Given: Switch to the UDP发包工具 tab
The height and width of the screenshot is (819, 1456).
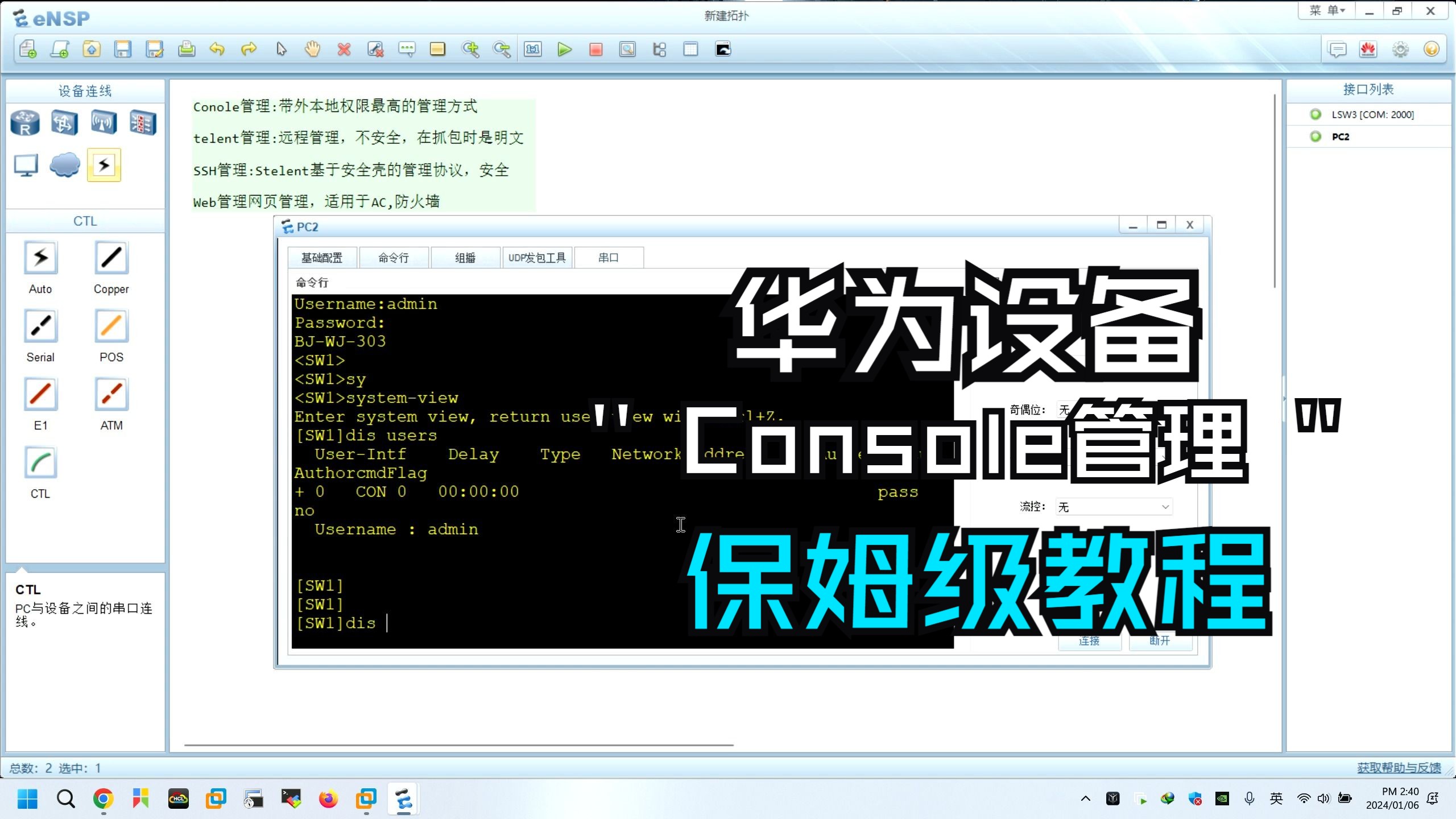Looking at the screenshot, I should point(536,258).
